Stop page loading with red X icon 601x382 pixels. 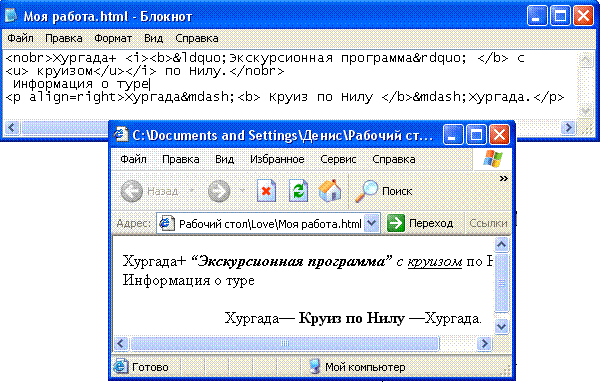(266, 190)
